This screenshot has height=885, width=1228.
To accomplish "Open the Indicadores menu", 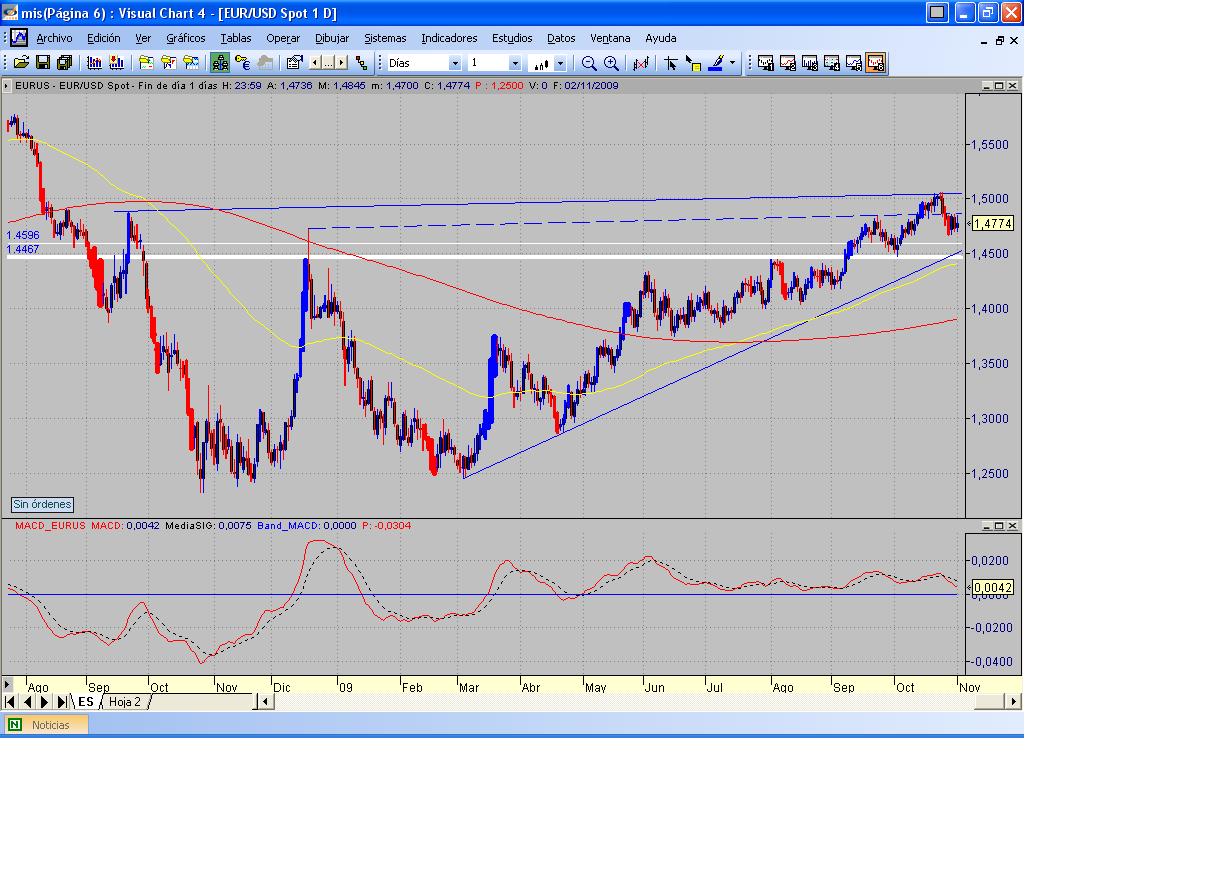I will [x=449, y=38].
